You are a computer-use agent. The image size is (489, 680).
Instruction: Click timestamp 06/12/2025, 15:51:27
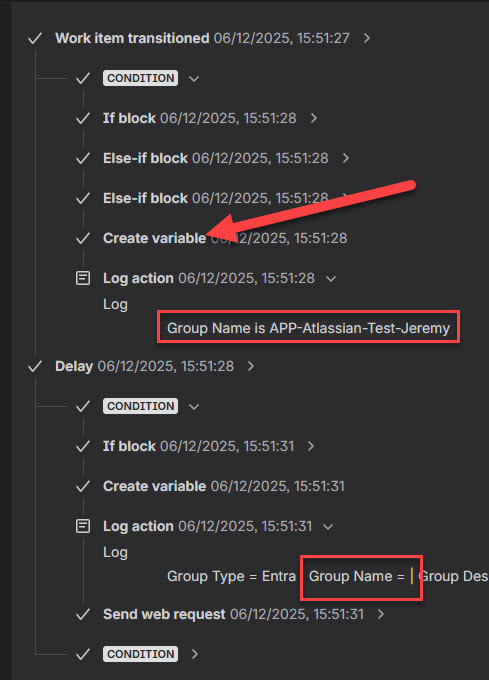[x=281, y=38]
